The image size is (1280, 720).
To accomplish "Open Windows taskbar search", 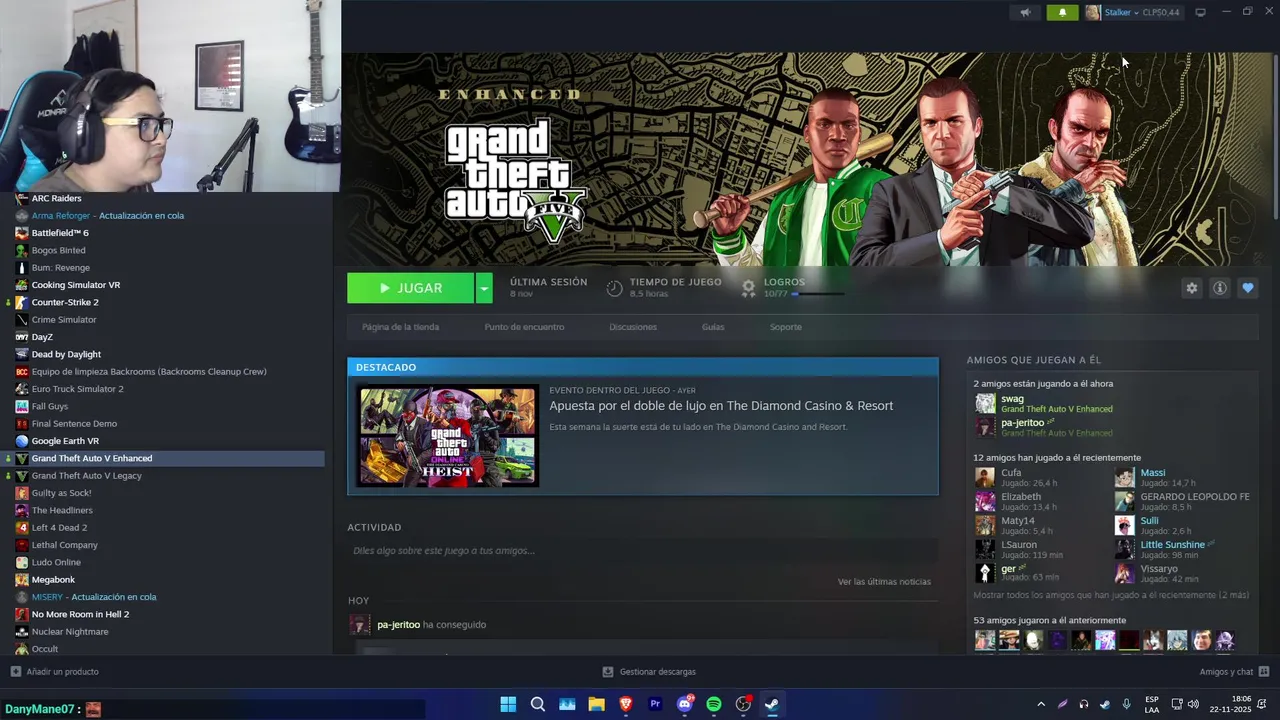I will tap(538, 704).
